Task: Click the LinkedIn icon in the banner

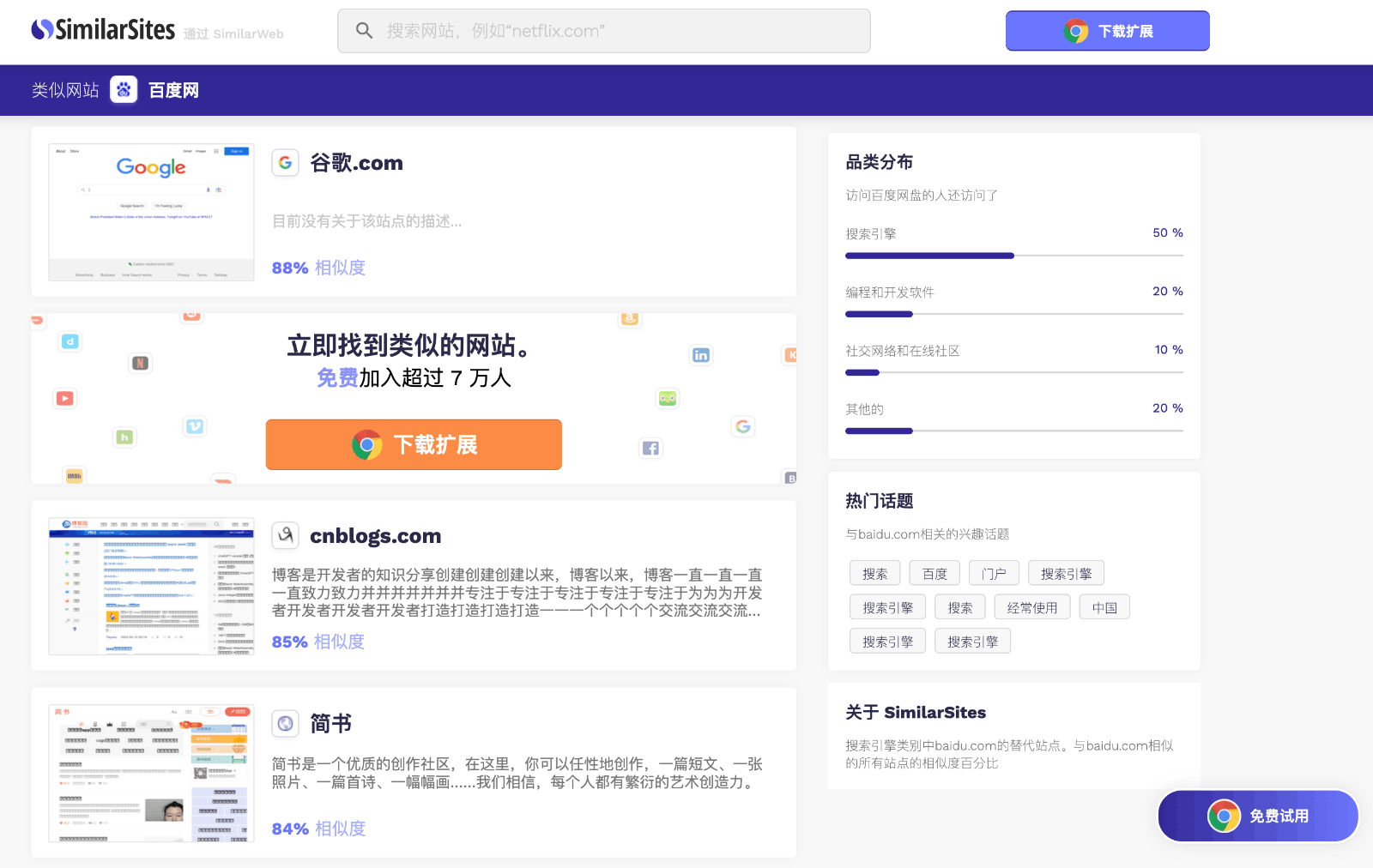Action: click(x=701, y=355)
